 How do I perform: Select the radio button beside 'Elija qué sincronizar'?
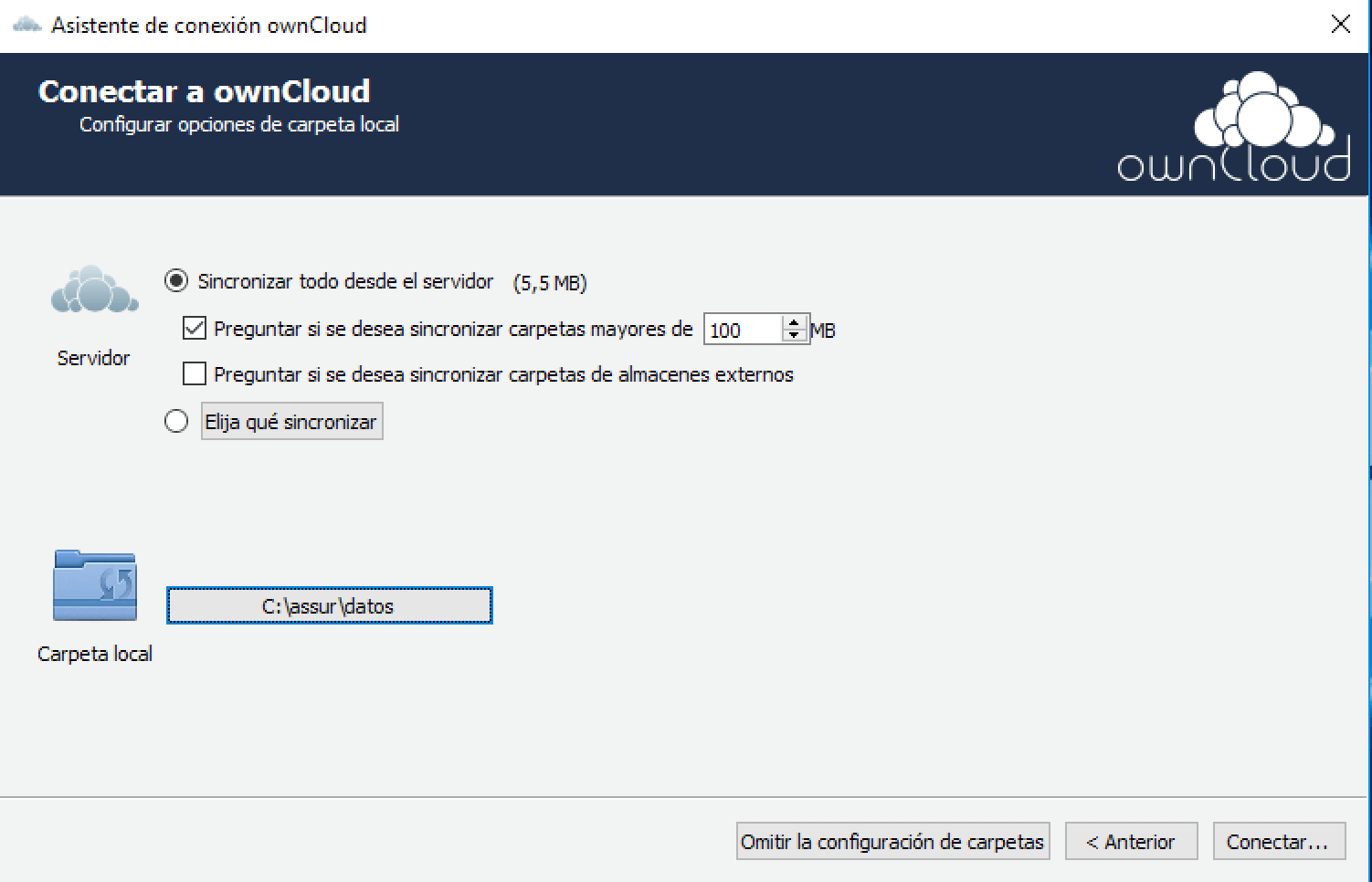click(x=176, y=421)
